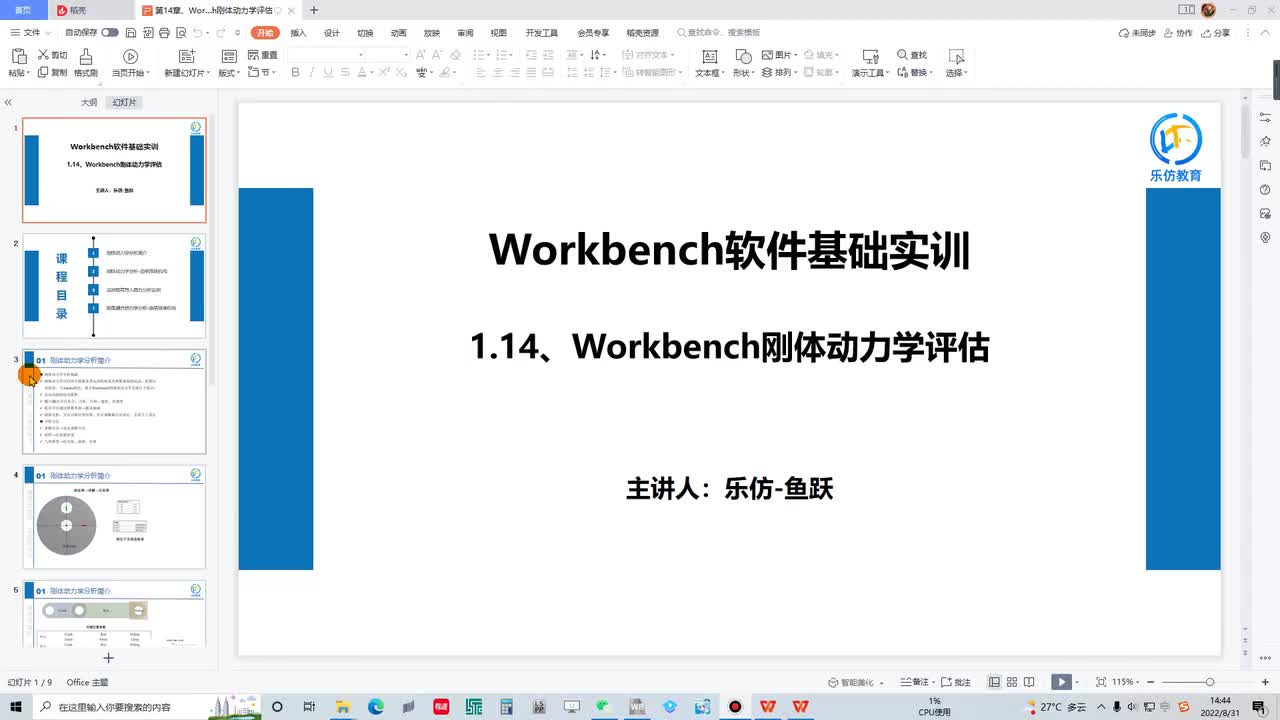Click the Print icon in quick access toolbar
The width and height of the screenshot is (1280, 720).
point(163,33)
